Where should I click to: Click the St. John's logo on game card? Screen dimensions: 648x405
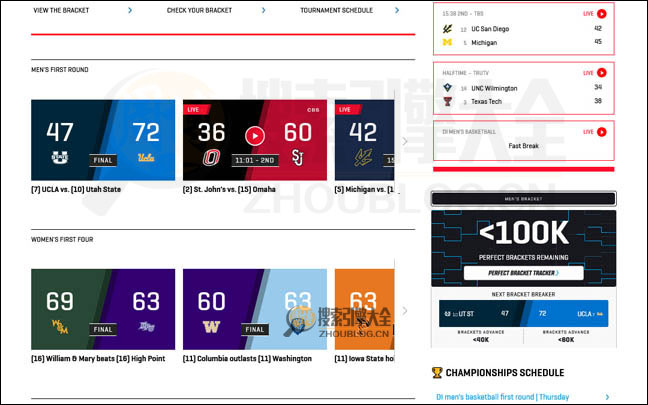[298, 157]
